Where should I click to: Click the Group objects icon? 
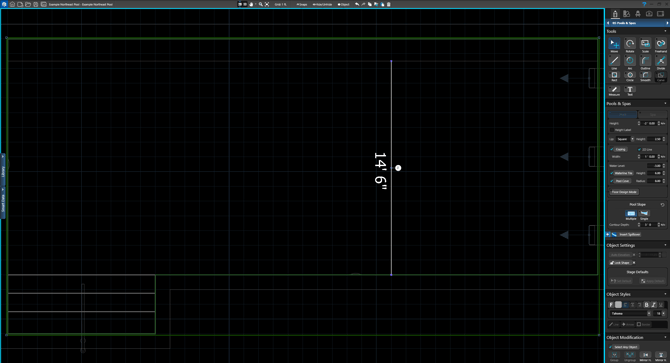614,356
